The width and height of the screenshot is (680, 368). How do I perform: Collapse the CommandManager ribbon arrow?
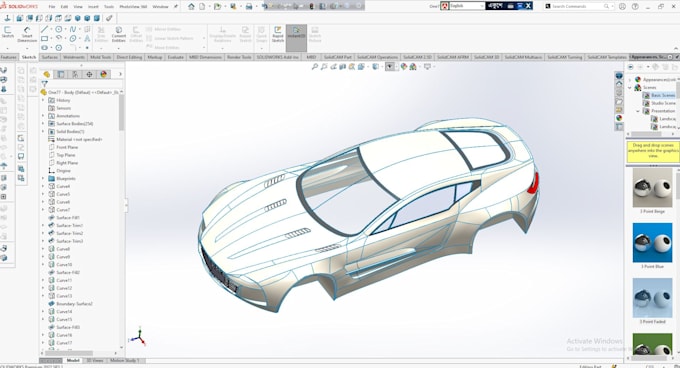coord(676,49)
